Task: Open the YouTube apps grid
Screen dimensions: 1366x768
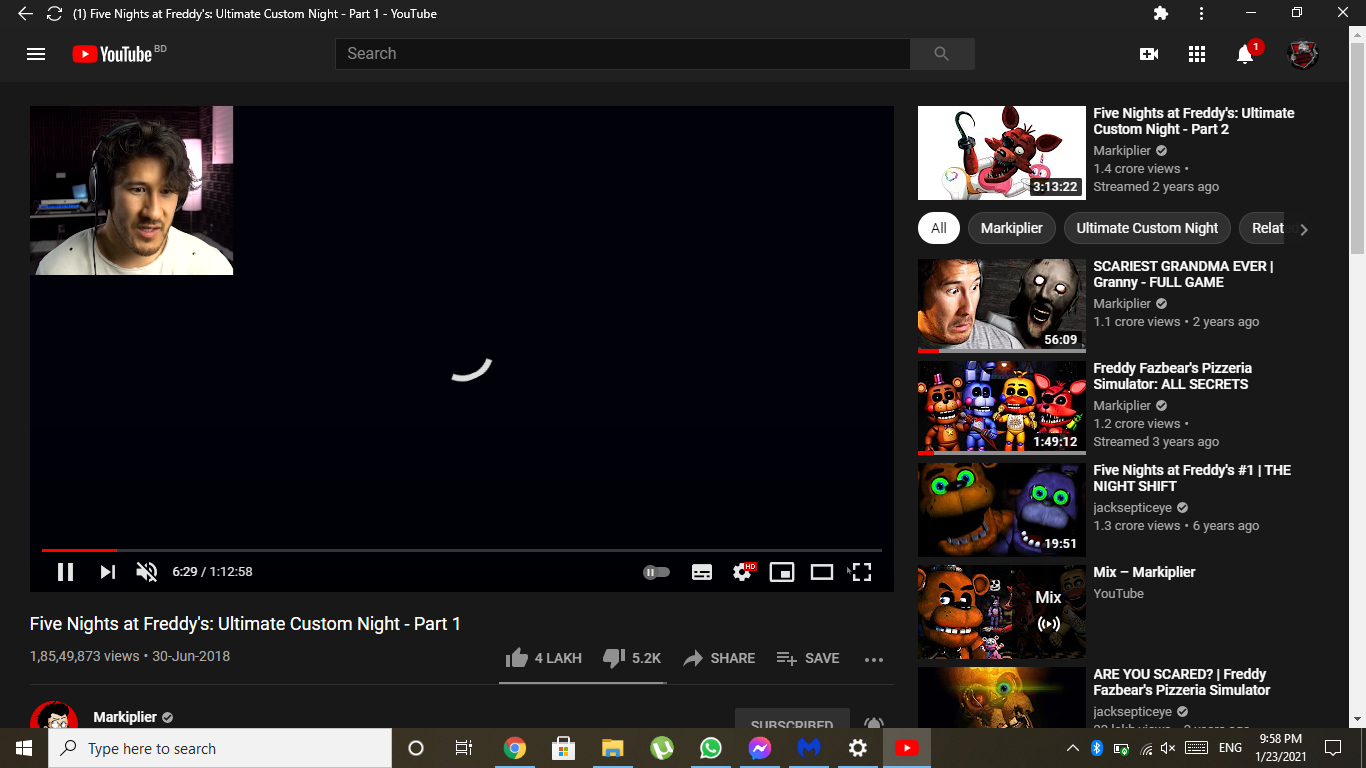Action: point(1197,54)
